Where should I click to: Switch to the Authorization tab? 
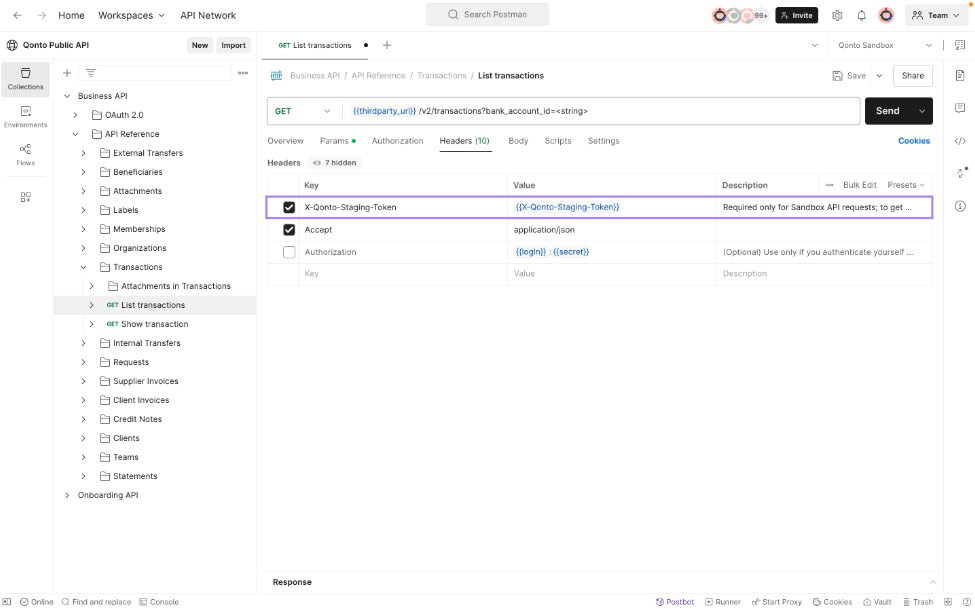click(x=397, y=141)
